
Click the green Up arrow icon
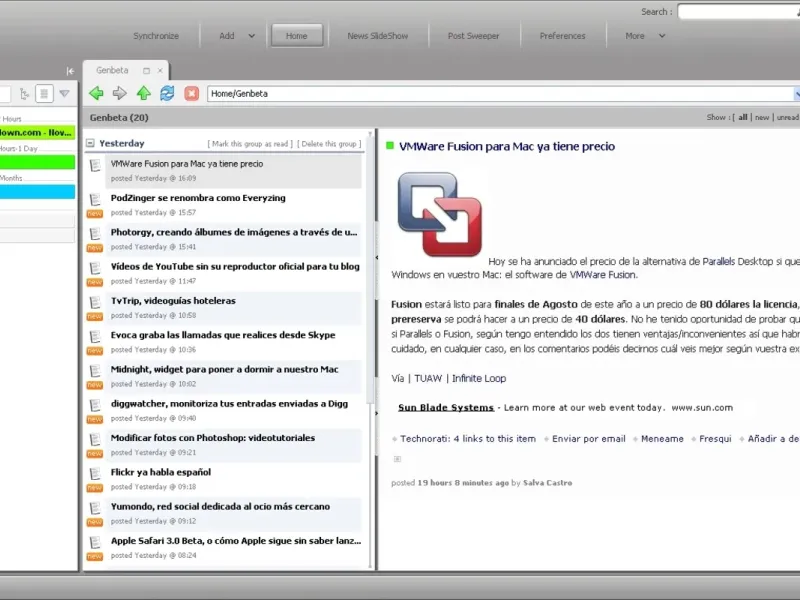(144, 93)
